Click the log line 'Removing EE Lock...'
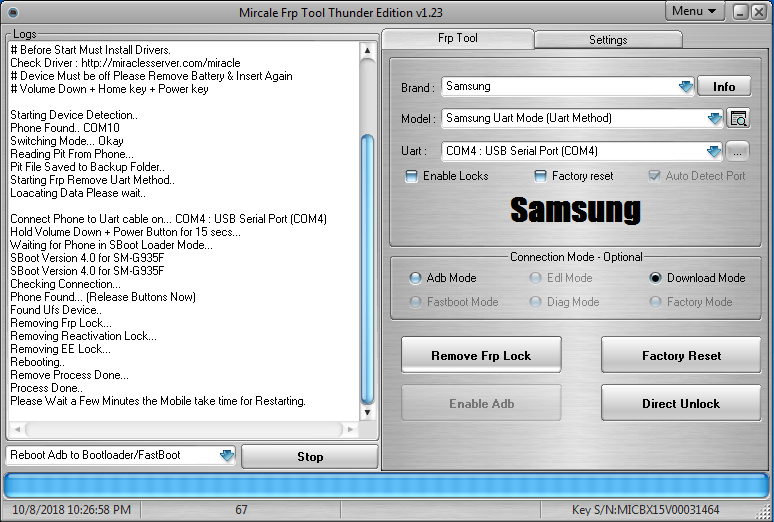 click(x=60, y=349)
